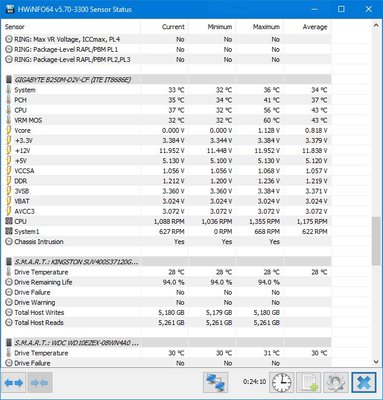Select the GIGABYTE B250M-D2V-CF sensor group header
383x400 pixels.
point(168,80)
